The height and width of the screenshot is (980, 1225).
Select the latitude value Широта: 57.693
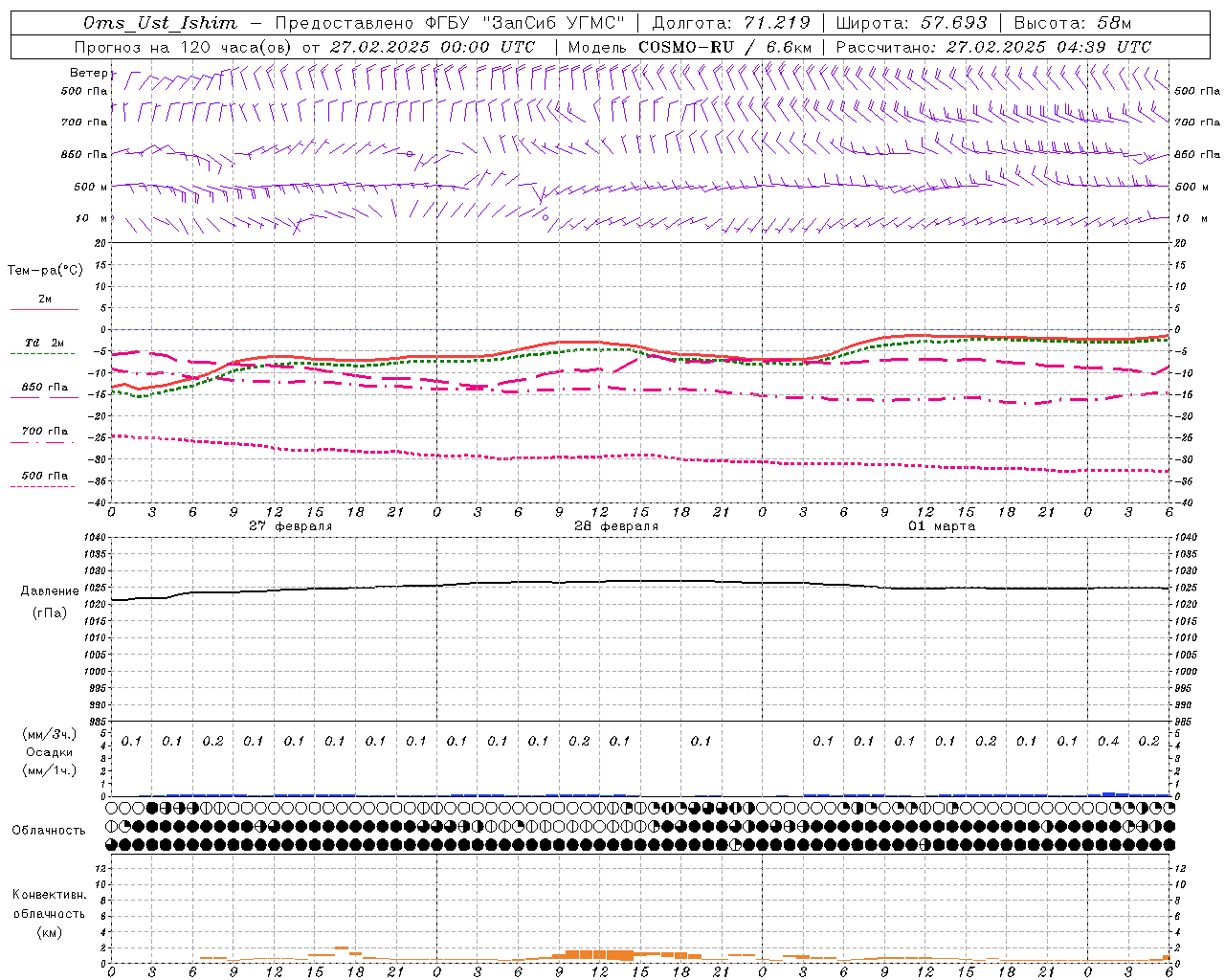911,23
